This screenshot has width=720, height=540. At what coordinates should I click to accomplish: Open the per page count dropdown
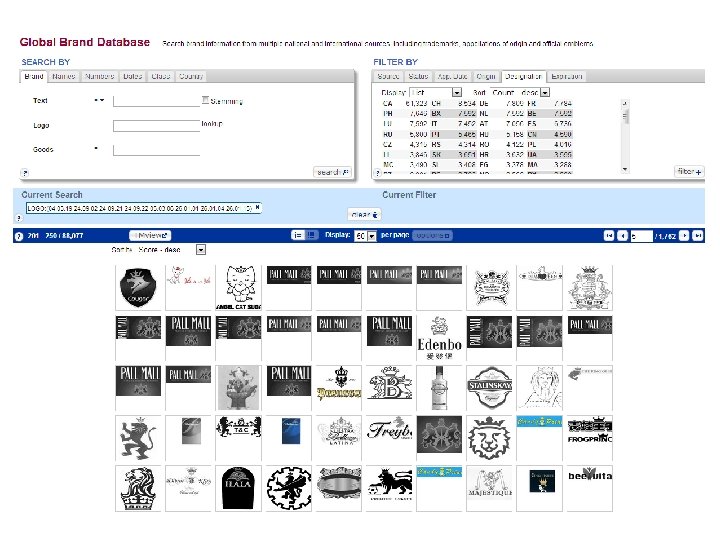(x=372, y=236)
